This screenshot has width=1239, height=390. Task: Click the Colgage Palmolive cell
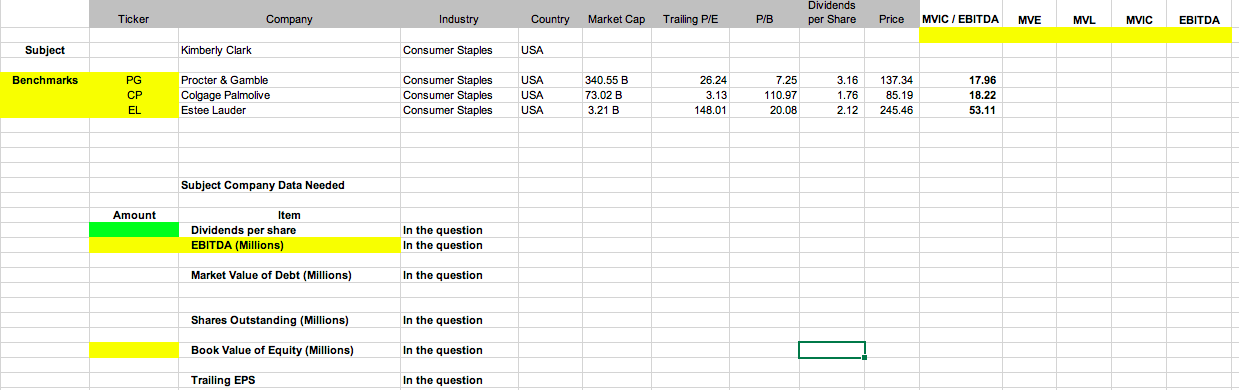tap(288, 95)
